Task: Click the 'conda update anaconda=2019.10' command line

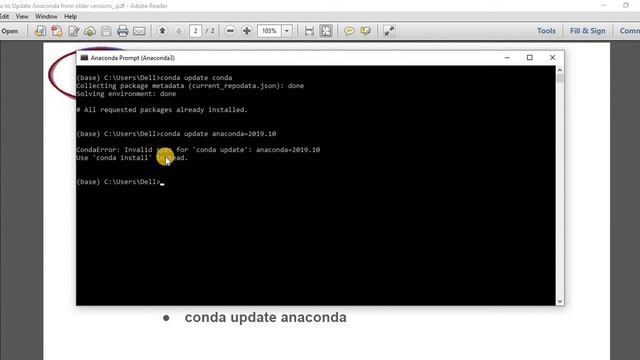Action: point(176,134)
